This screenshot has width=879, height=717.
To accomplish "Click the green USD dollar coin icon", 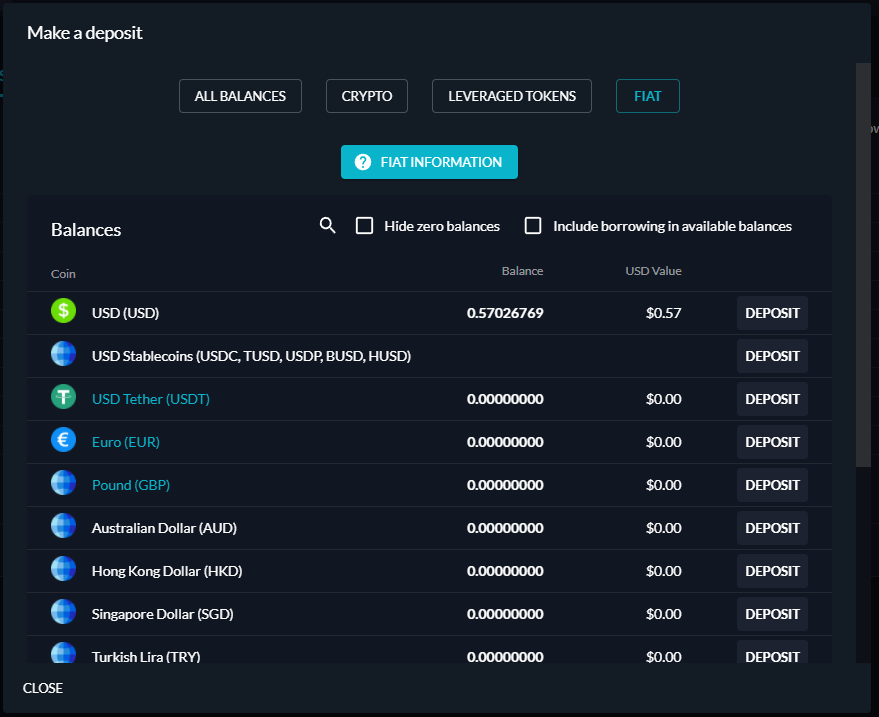I will [x=63, y=311].
